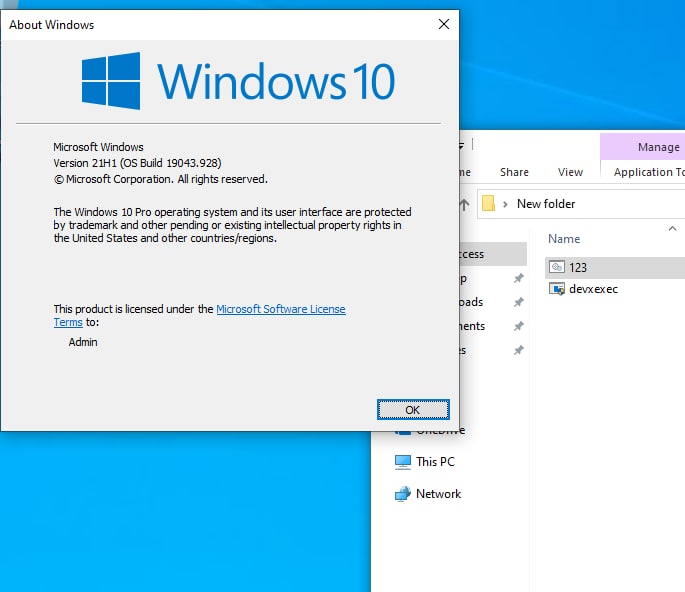Click the Network icon in sidebar

pos(403,494)
